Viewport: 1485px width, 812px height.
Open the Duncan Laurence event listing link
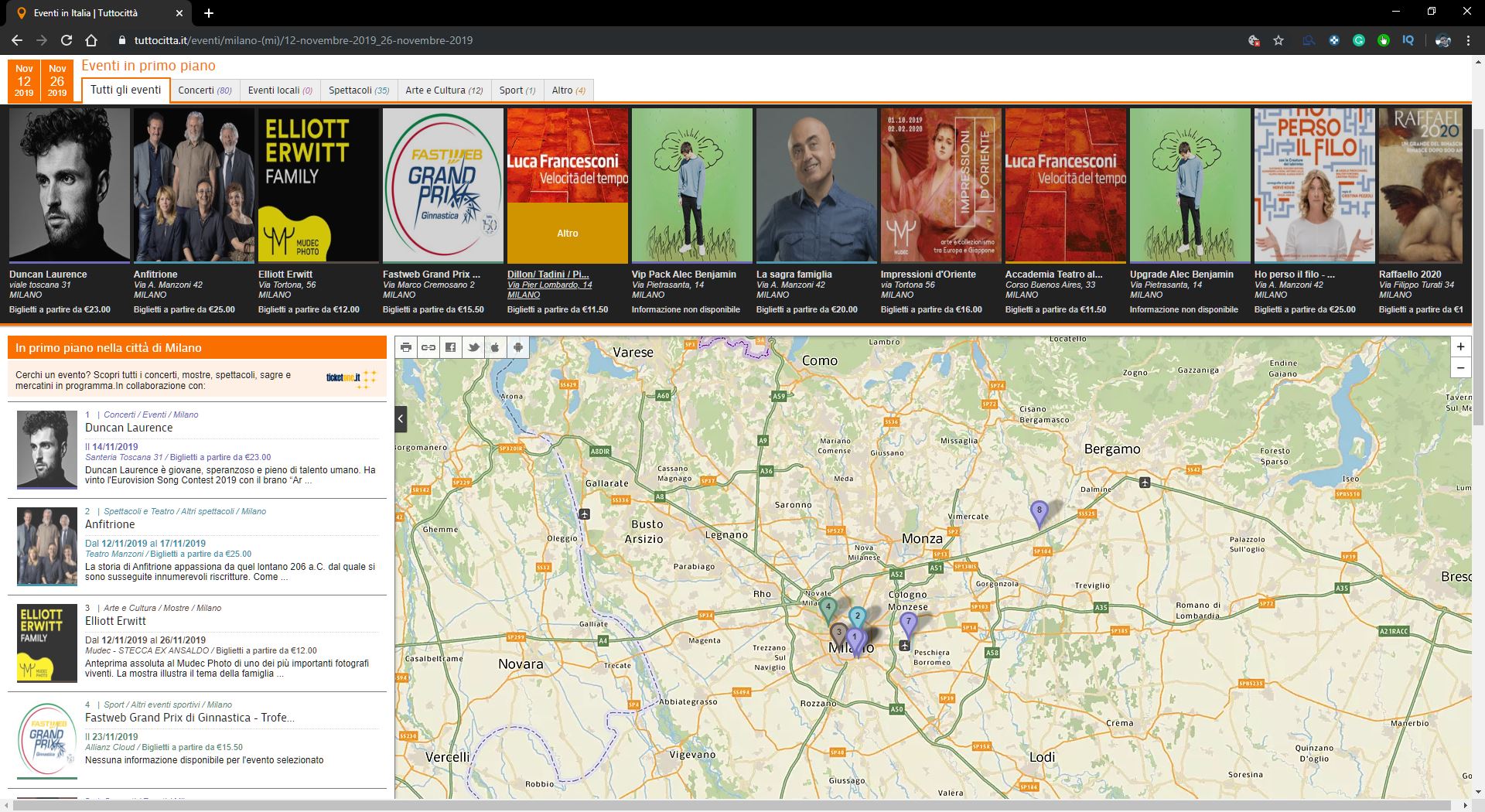129,428
